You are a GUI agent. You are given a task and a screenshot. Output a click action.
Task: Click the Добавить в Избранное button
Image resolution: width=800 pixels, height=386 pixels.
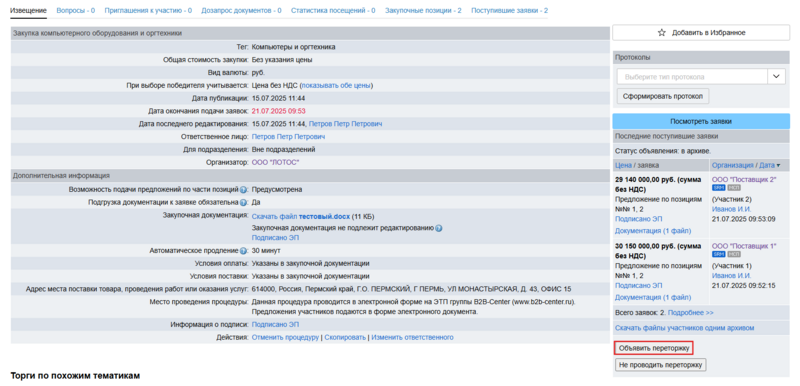pyautogui.click(x=701, y=33)
